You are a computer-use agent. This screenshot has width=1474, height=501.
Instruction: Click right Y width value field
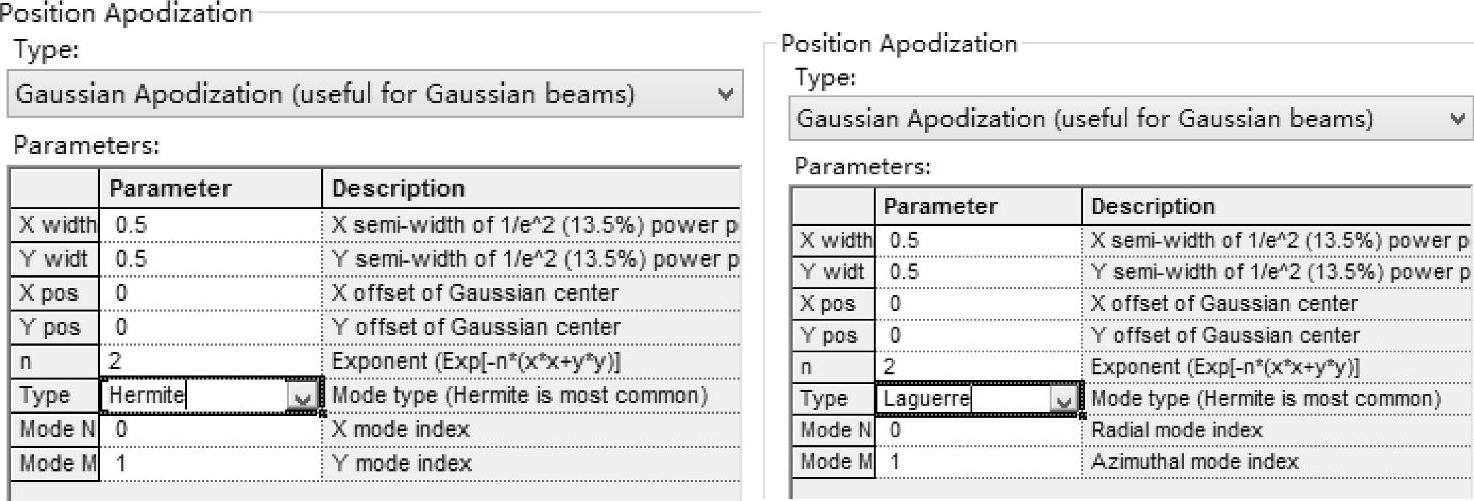pos(978,272)
